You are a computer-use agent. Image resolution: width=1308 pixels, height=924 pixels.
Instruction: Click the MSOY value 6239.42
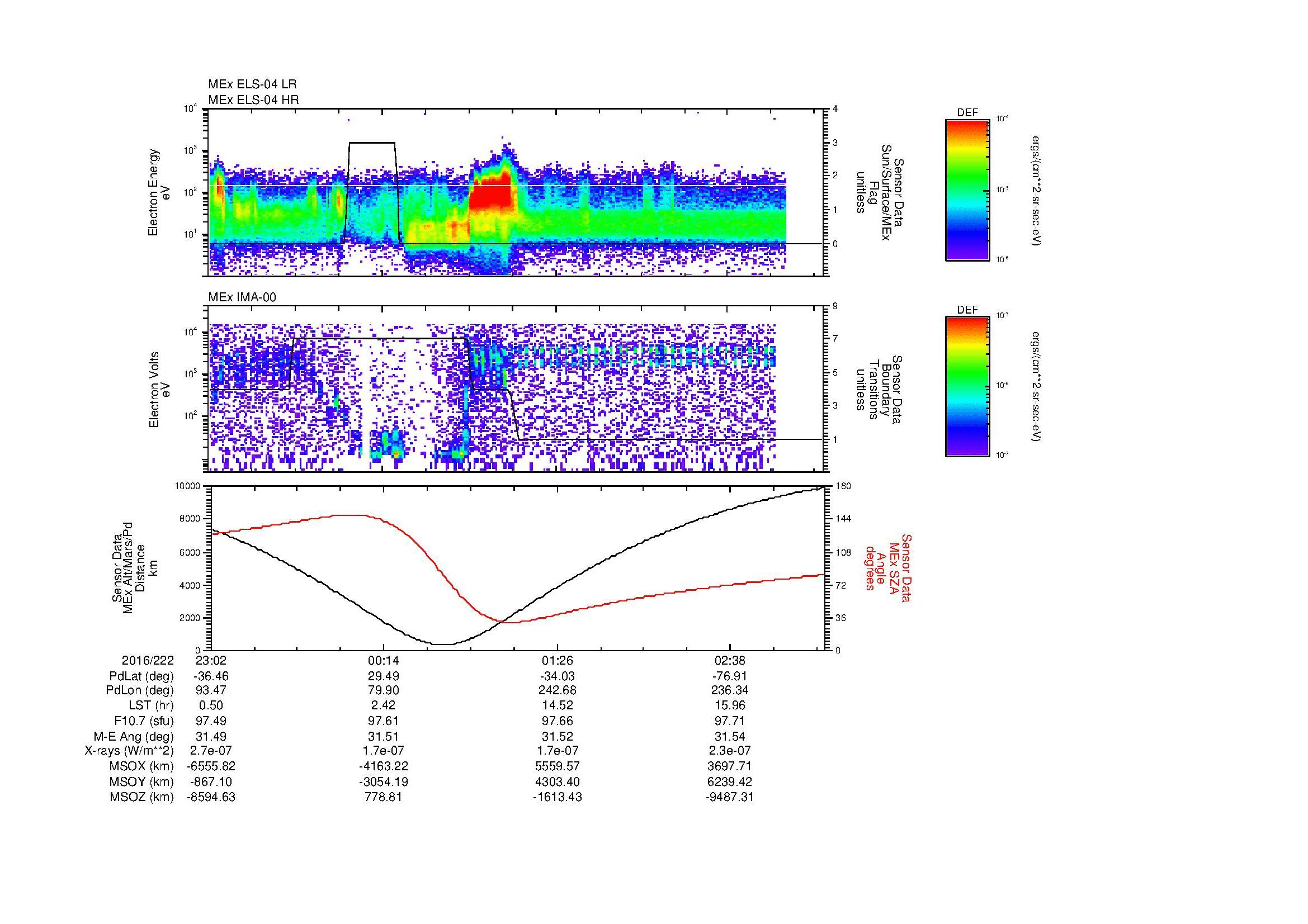pos(730,781)
